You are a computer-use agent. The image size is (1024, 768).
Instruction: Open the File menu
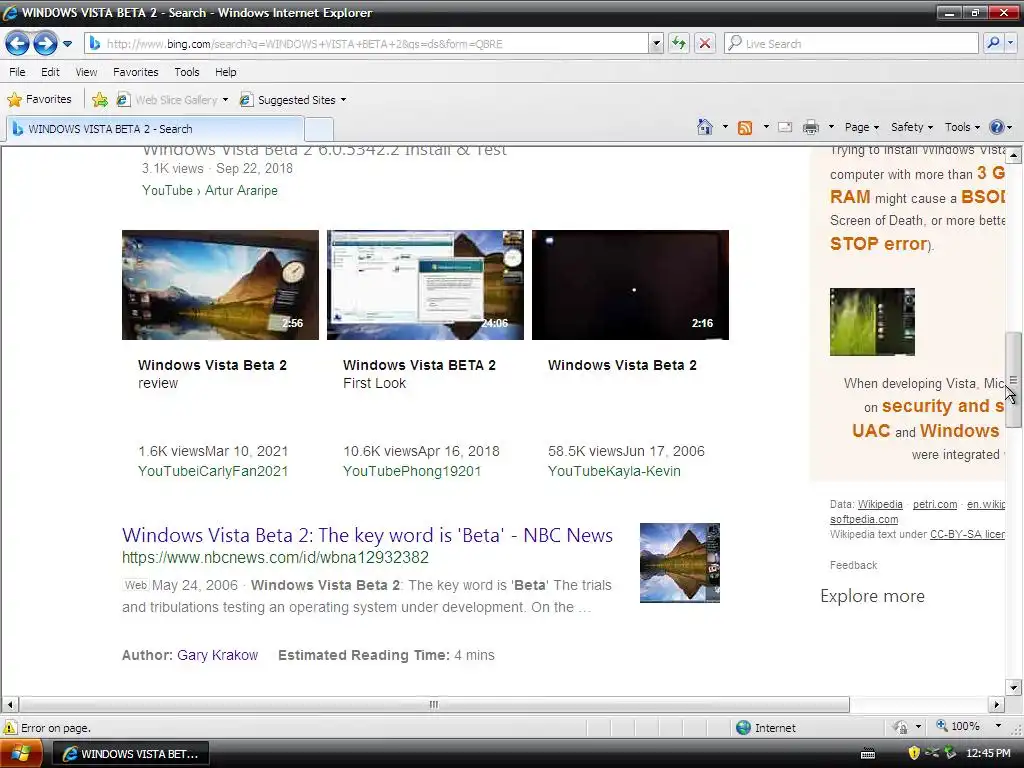coord(18,72)
